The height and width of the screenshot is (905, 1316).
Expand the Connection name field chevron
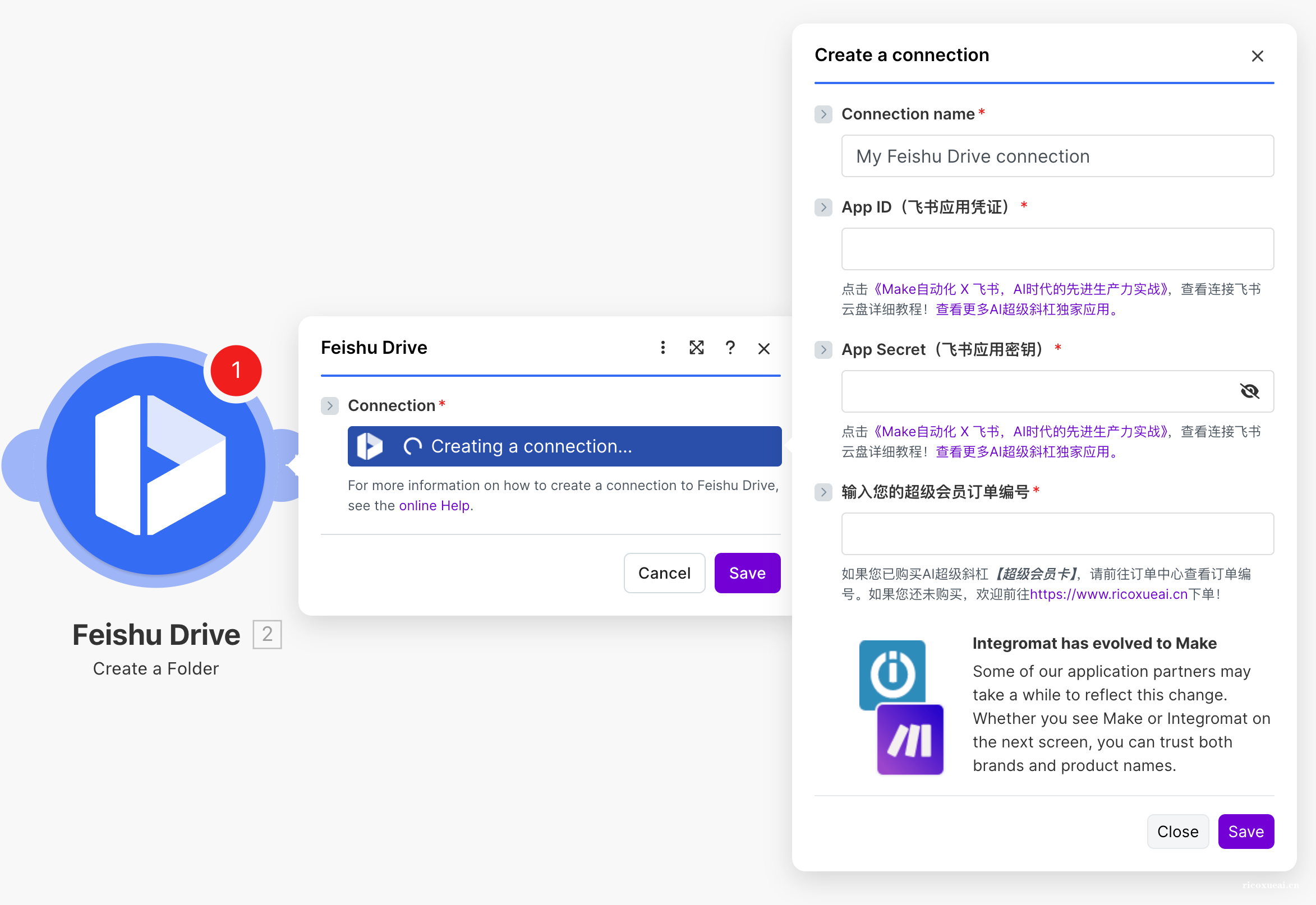coord(823,114)
